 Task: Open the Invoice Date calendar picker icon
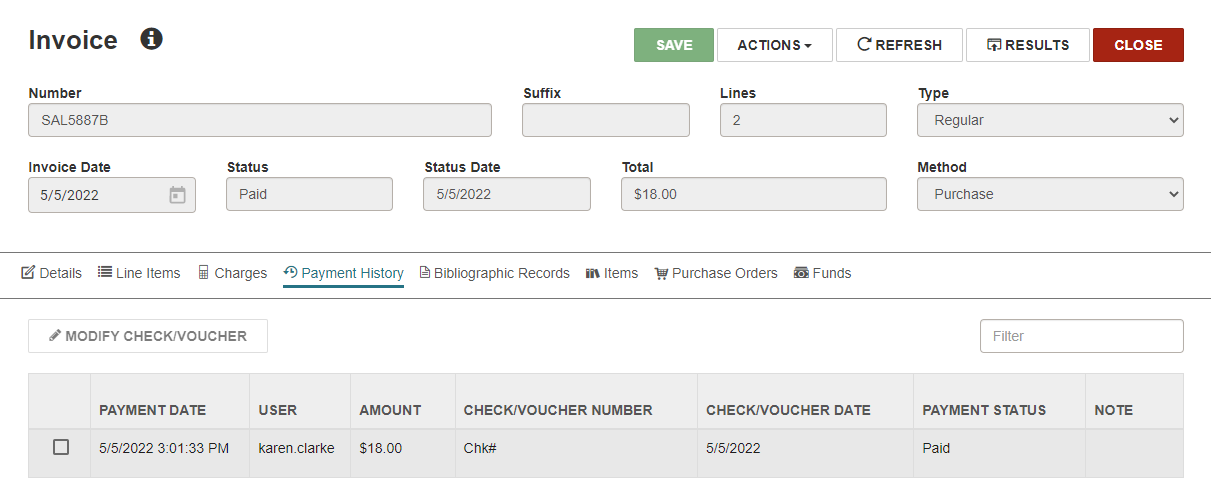click(x=177, y=195)
